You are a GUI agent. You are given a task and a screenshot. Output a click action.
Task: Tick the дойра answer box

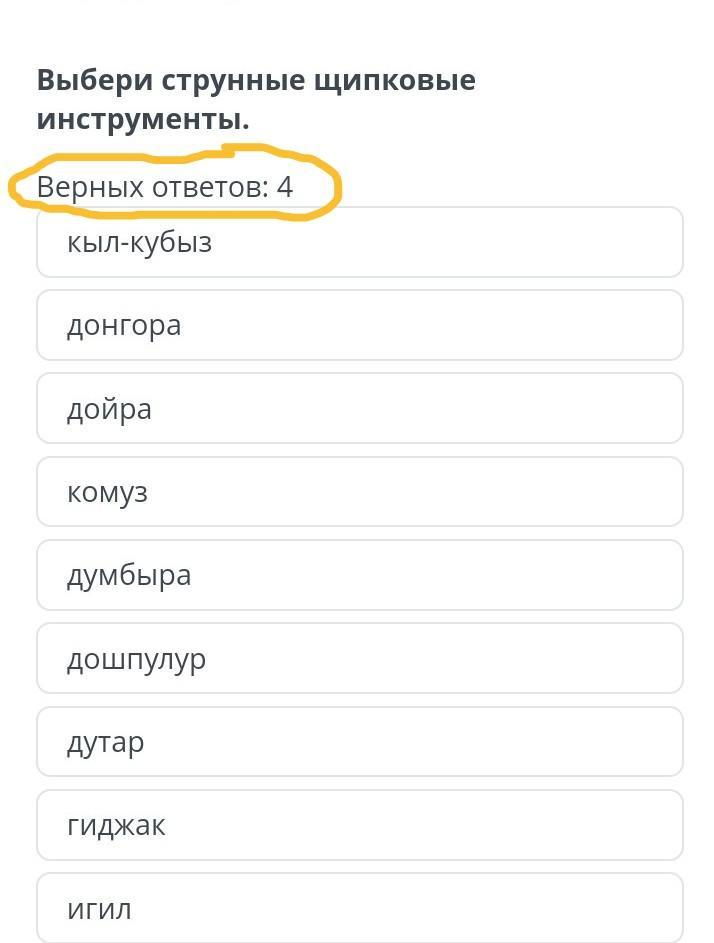coord(359,409)
